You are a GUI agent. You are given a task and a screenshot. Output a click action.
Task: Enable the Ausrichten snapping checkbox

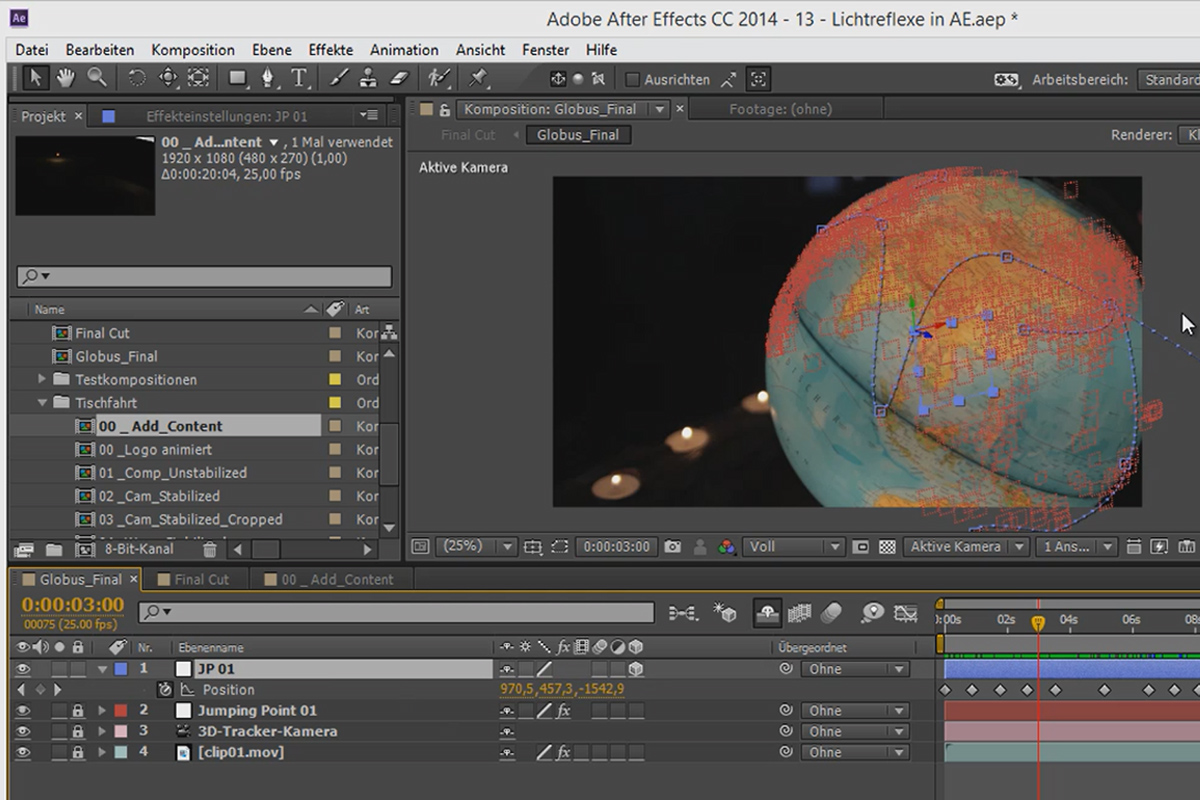632,79
